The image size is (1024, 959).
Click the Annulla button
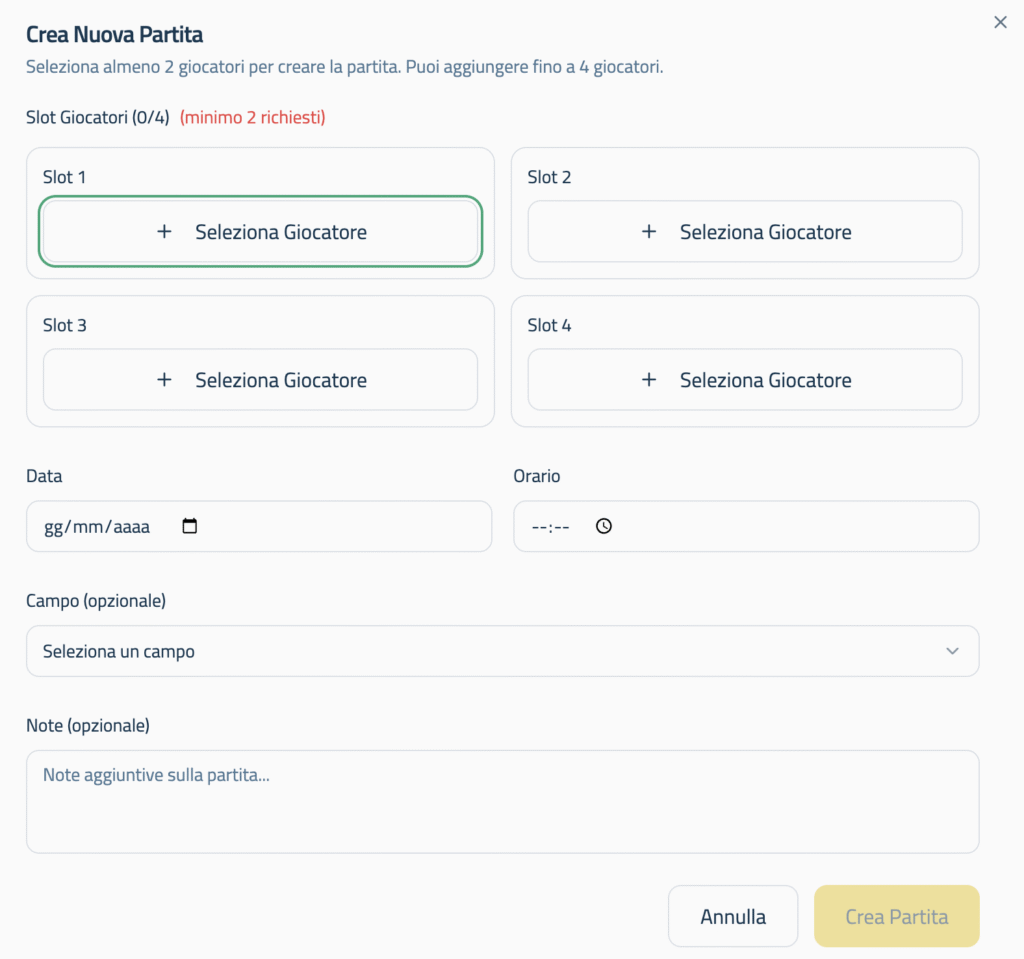733,916
